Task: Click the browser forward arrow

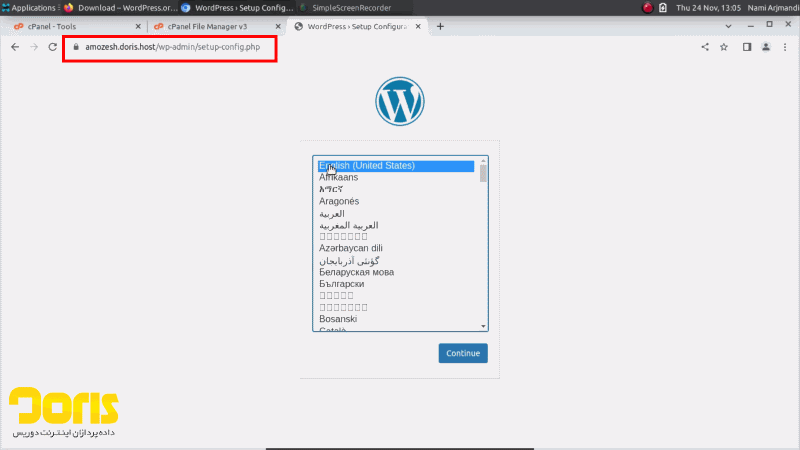Action: coord(34,47)
